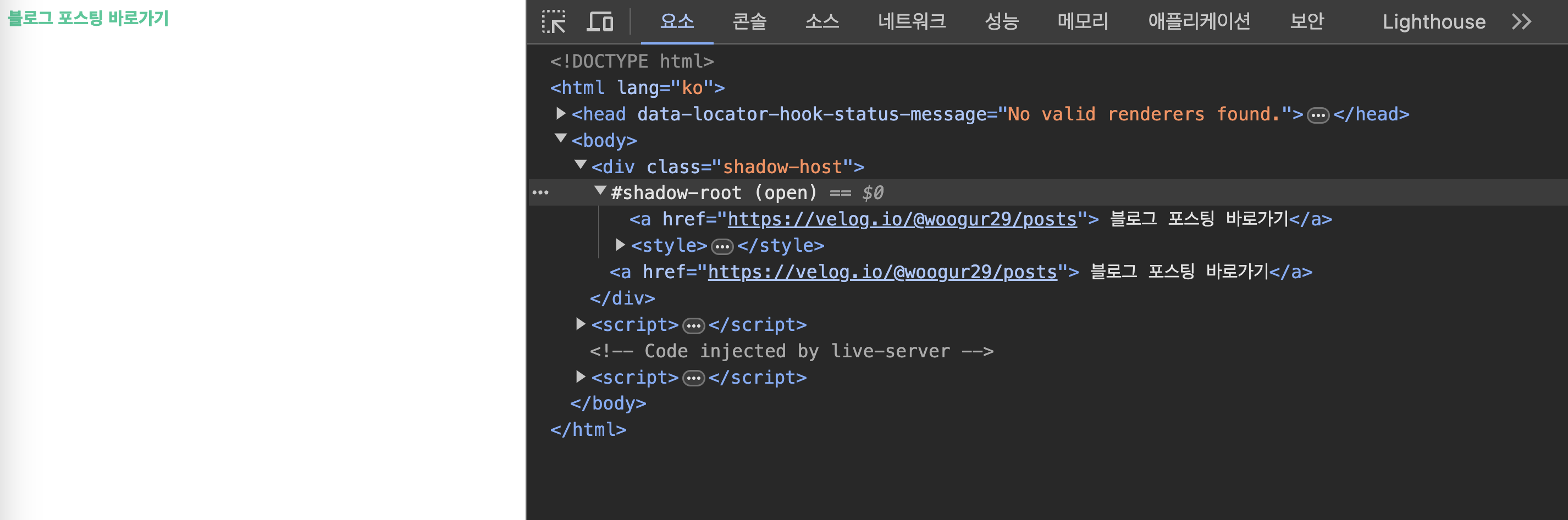Select the html lang="ko" node
This screenshot has width=1568, height=520.
coord(637,88)
